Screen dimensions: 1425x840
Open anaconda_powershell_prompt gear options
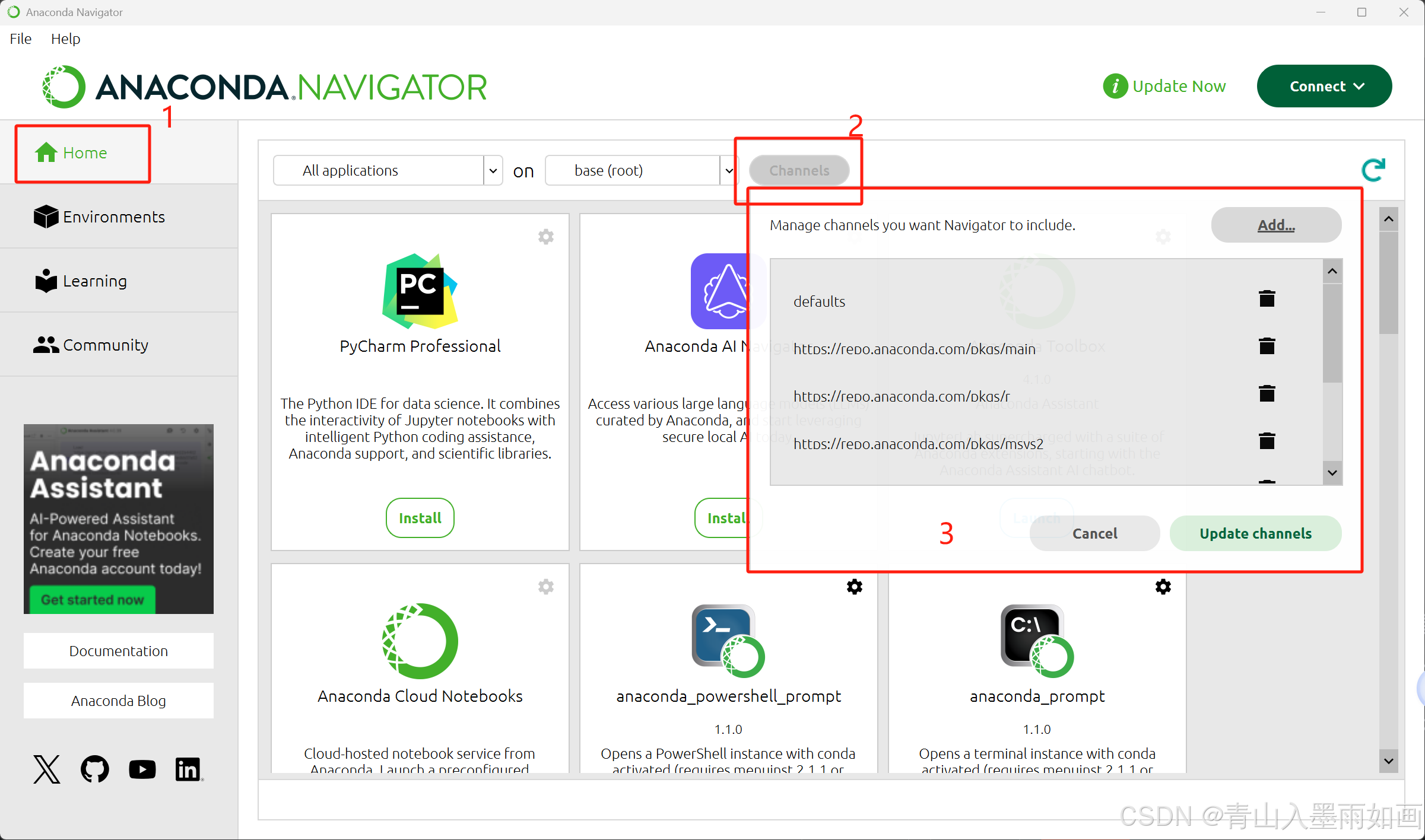[x=854, y=587]
